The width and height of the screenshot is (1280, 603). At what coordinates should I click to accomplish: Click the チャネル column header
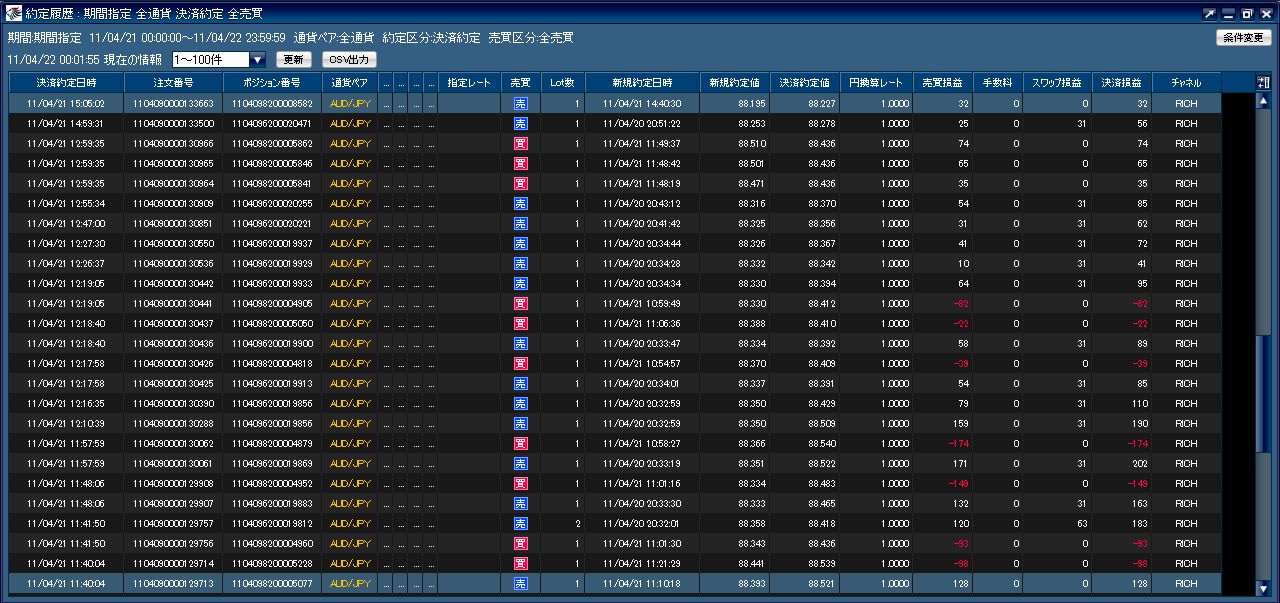[1186, 83]
